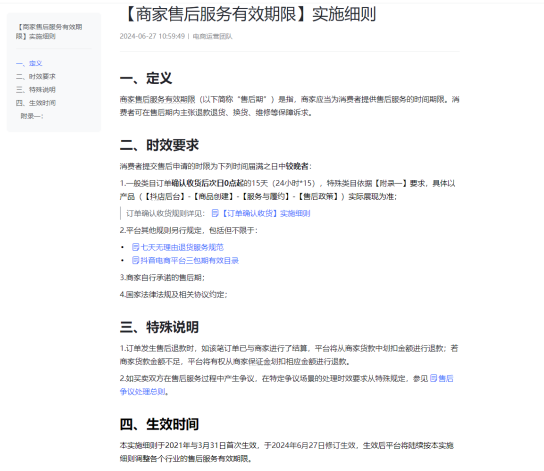Jump to 三、特殊说明 in the sidebar outline
Viewport: 544px width, 471px height.
(x=36, y=90)
